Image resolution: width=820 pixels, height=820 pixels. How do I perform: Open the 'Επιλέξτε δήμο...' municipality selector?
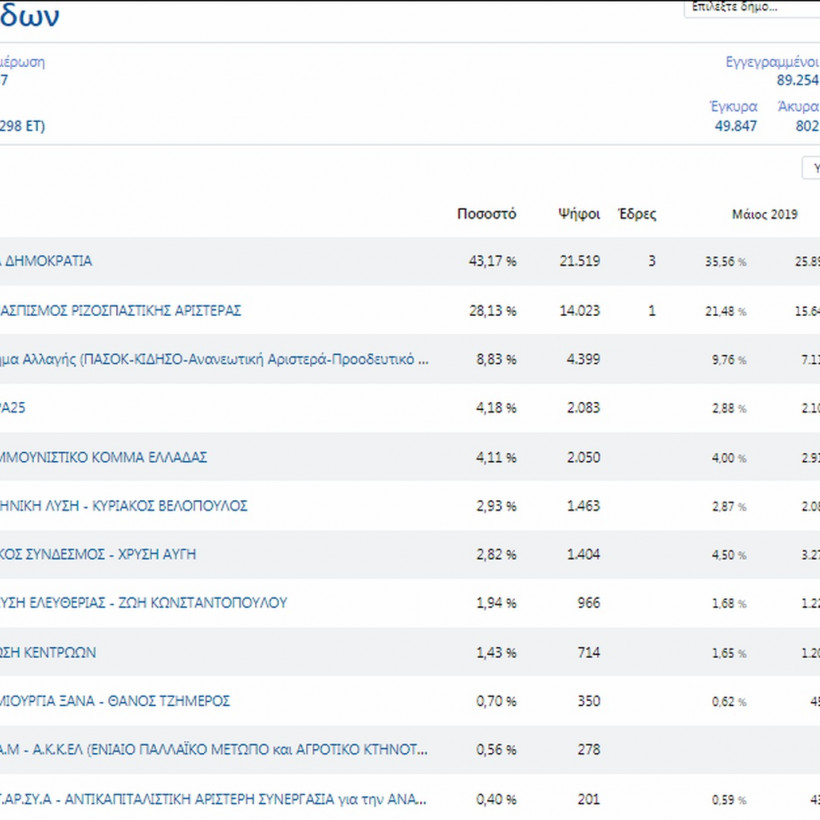(752, 8)
